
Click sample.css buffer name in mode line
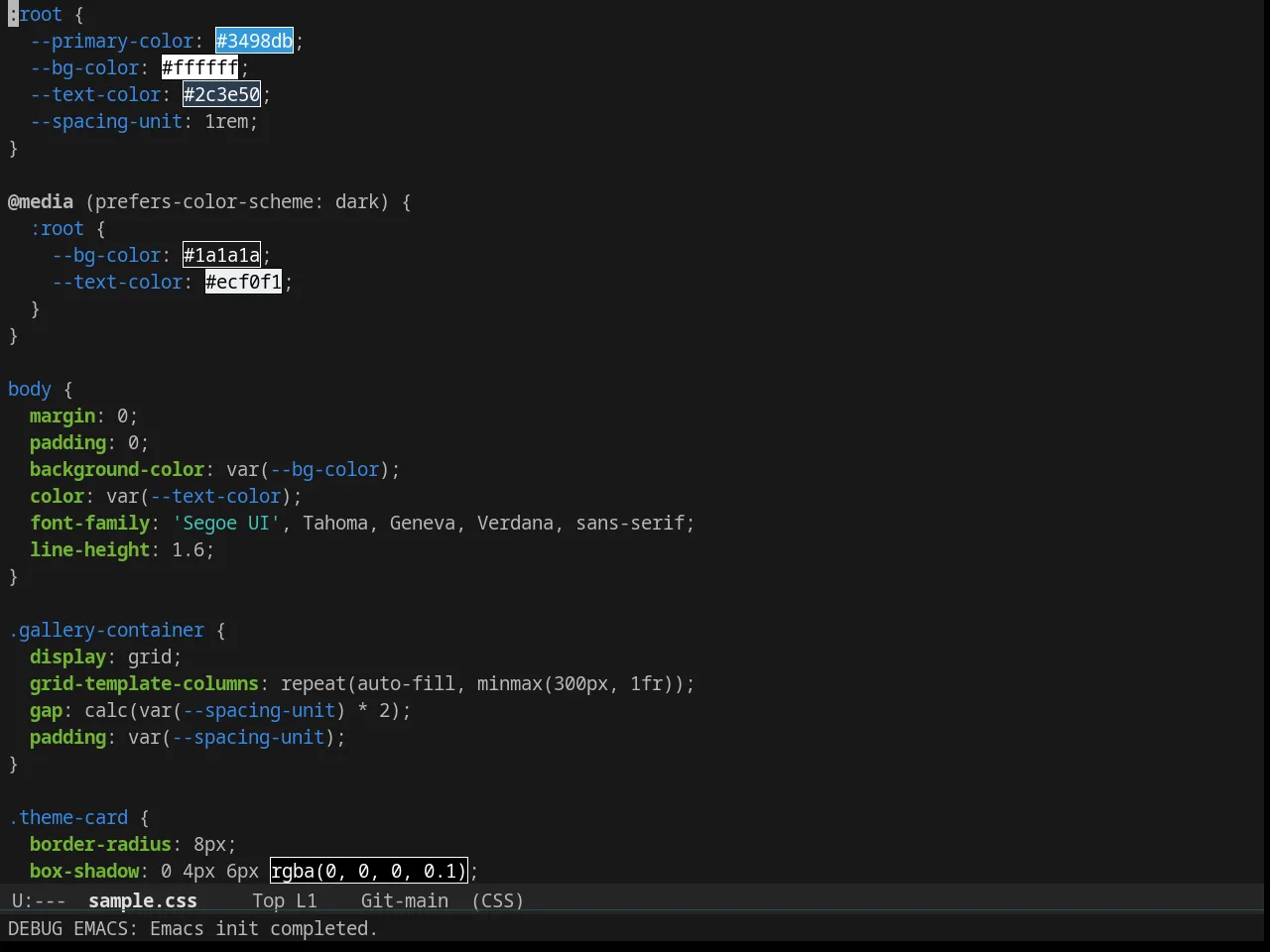point(143,900)
